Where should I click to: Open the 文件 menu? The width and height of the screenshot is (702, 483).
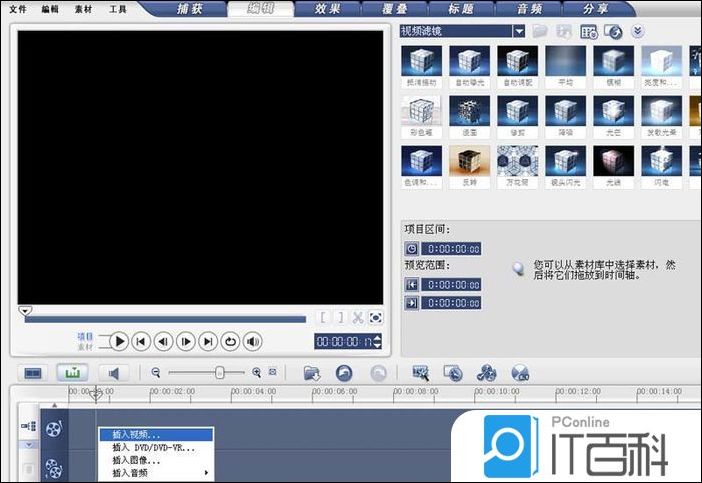click(18, 9)
